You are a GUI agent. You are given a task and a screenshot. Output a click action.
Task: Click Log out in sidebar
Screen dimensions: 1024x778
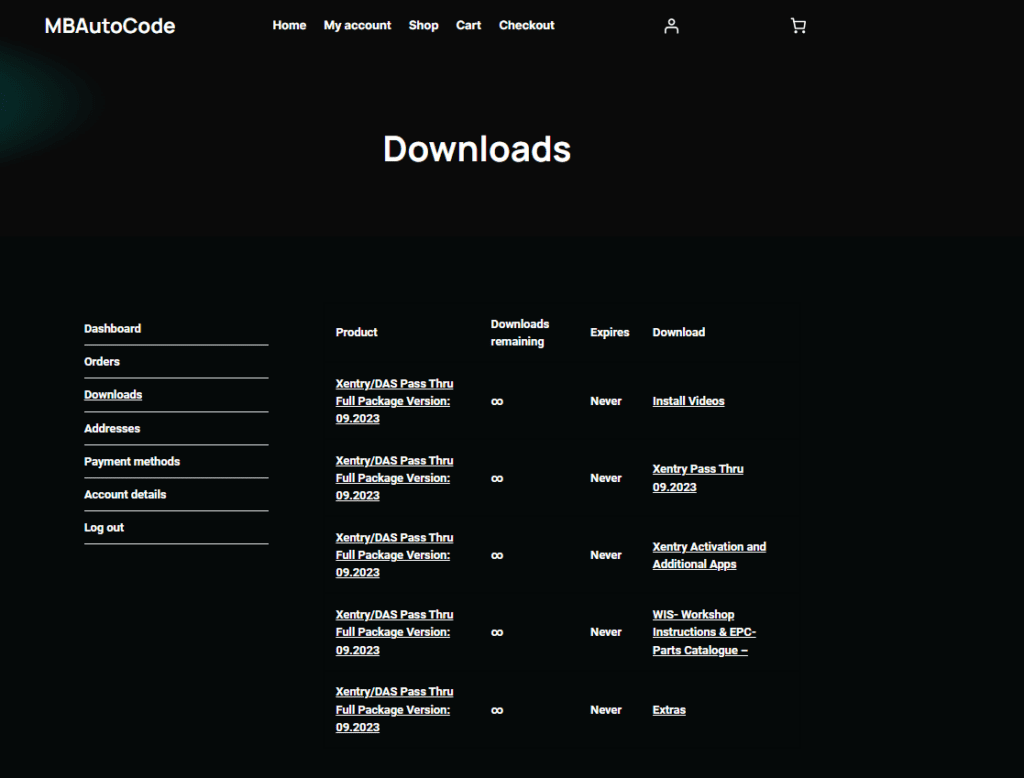click(x=104, y=527)
